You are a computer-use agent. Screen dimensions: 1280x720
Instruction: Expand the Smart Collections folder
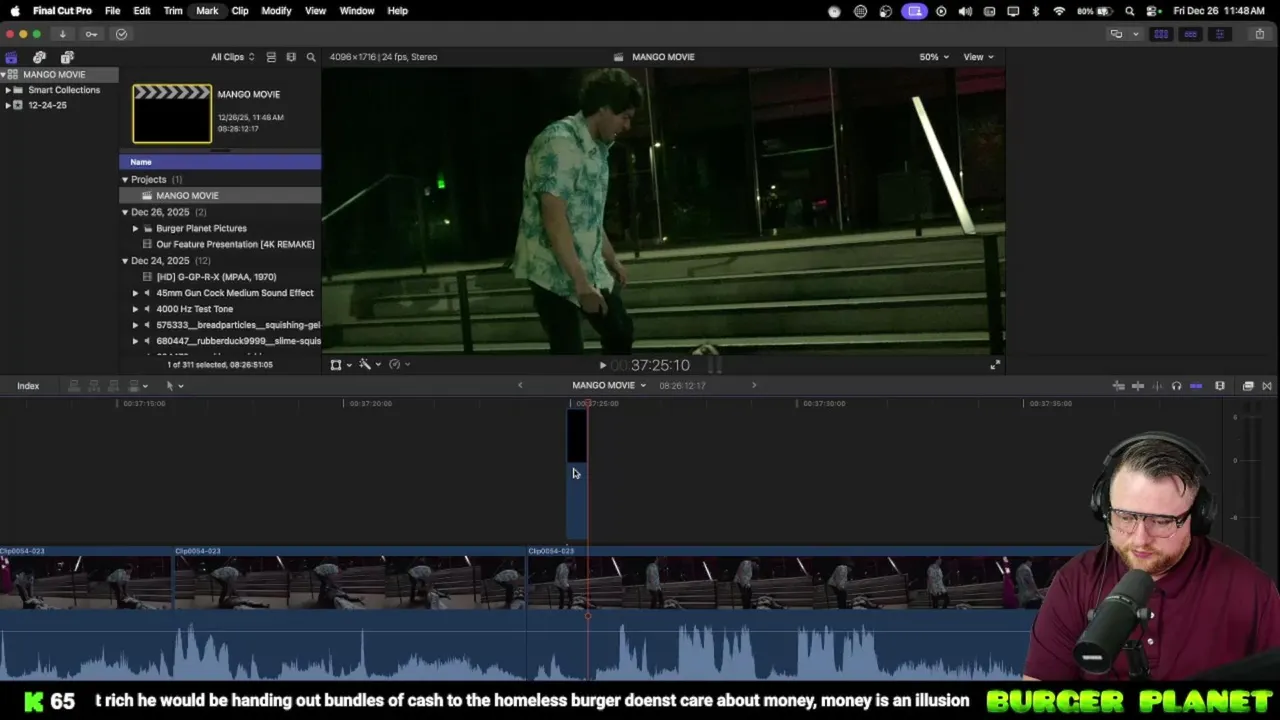click(8, 90)
